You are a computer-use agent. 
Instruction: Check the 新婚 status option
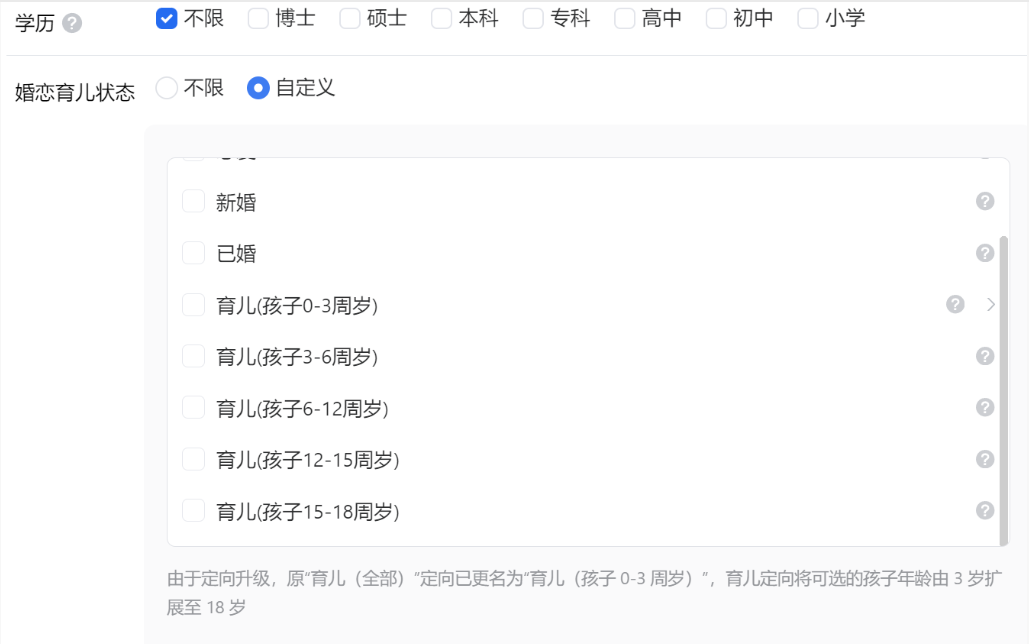click(x=193, y=201)
